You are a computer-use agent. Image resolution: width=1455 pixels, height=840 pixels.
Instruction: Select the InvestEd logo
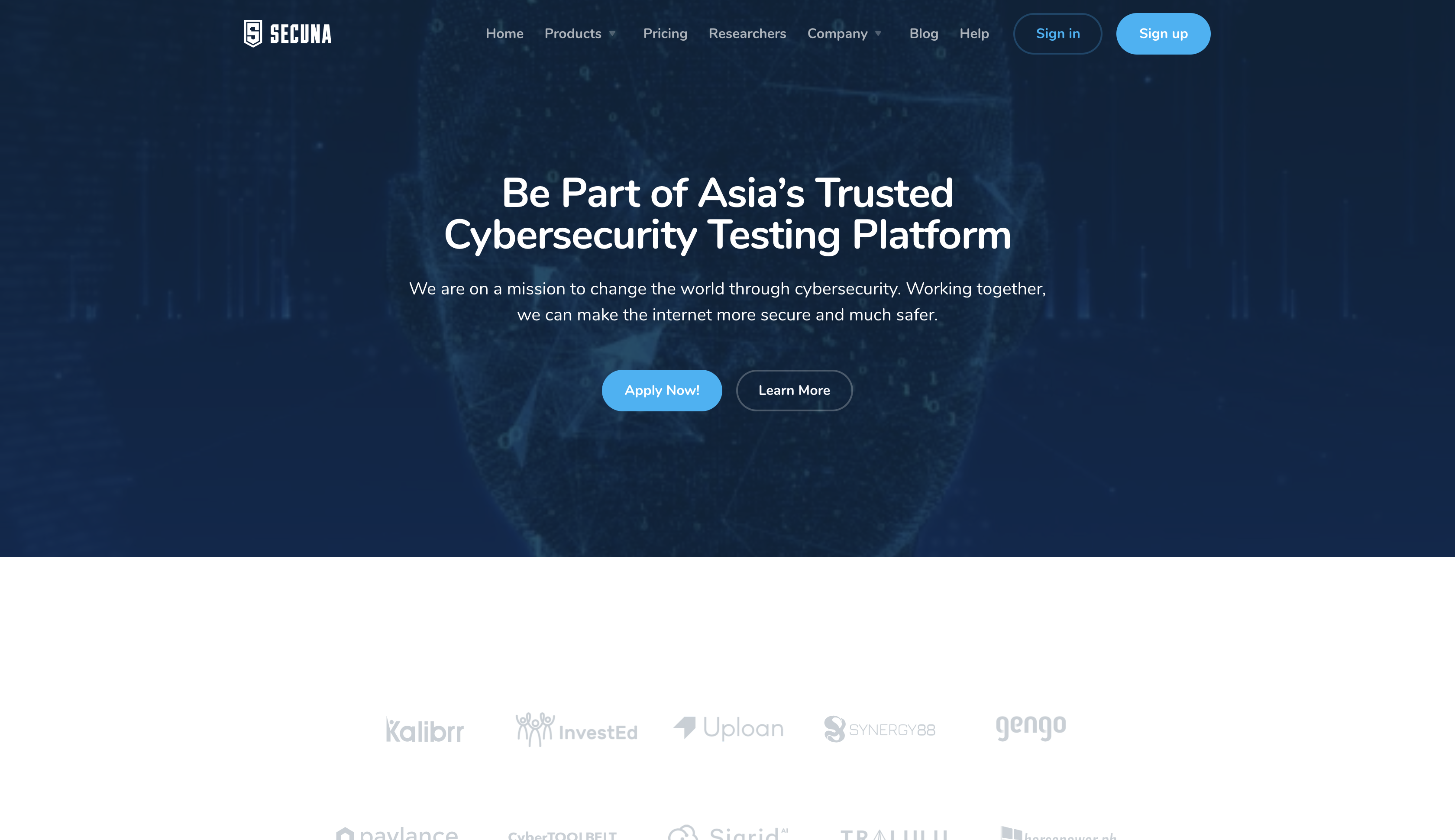pyautogui.click(x=576, y=729)
